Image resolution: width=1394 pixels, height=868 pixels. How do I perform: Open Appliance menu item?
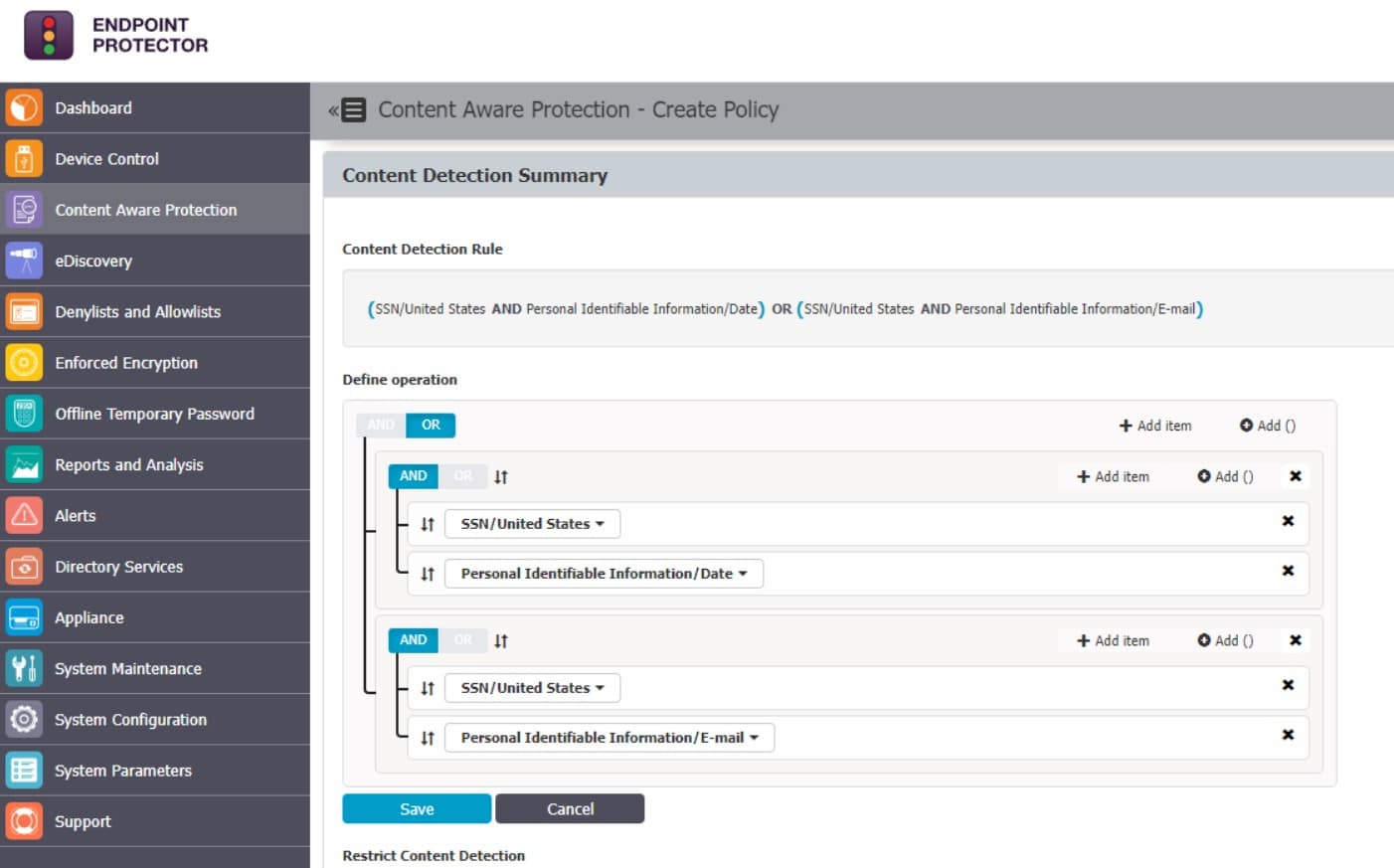click(x=155, y=617)
